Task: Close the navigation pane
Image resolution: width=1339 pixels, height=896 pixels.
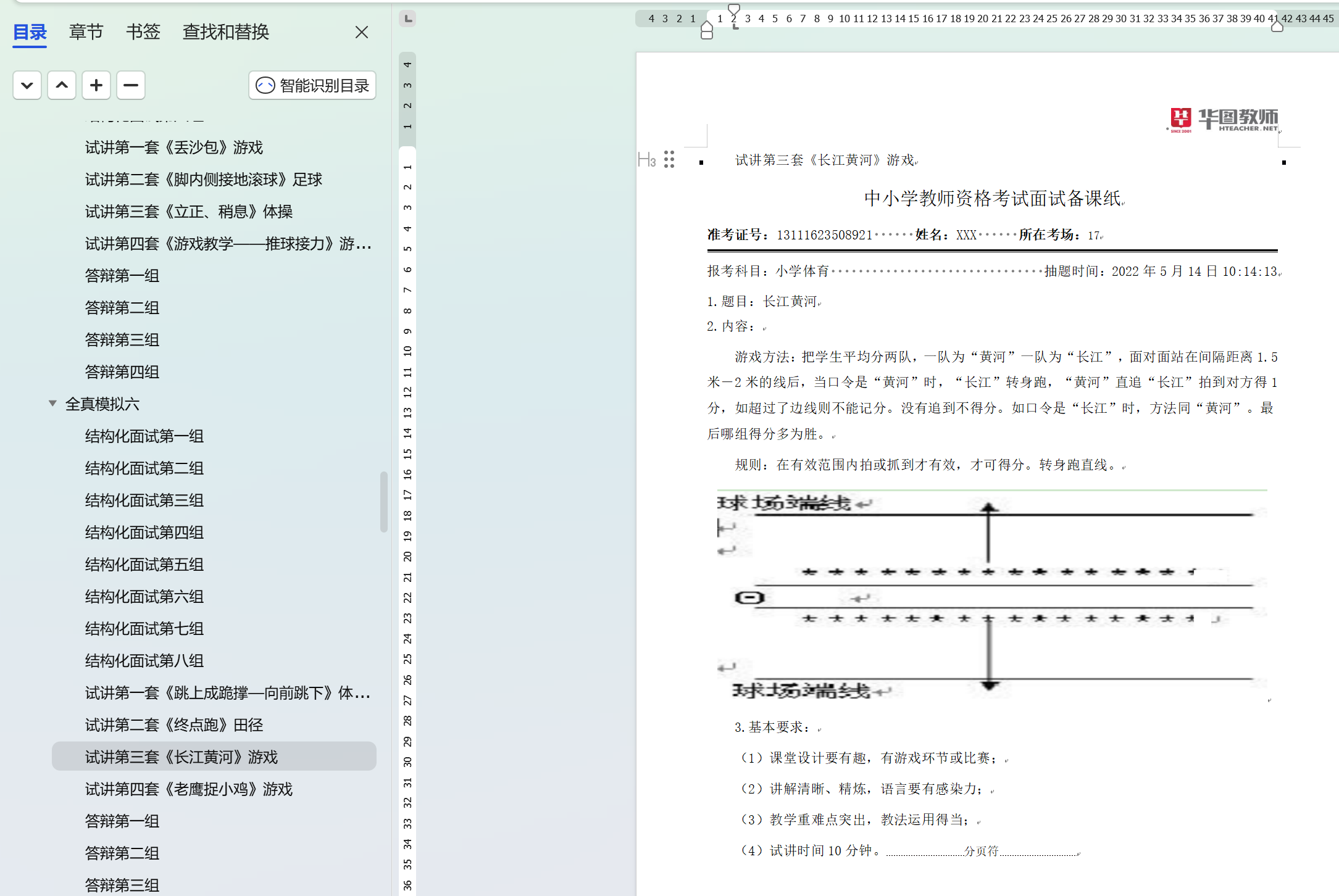Action: click(x=362, y=32)
